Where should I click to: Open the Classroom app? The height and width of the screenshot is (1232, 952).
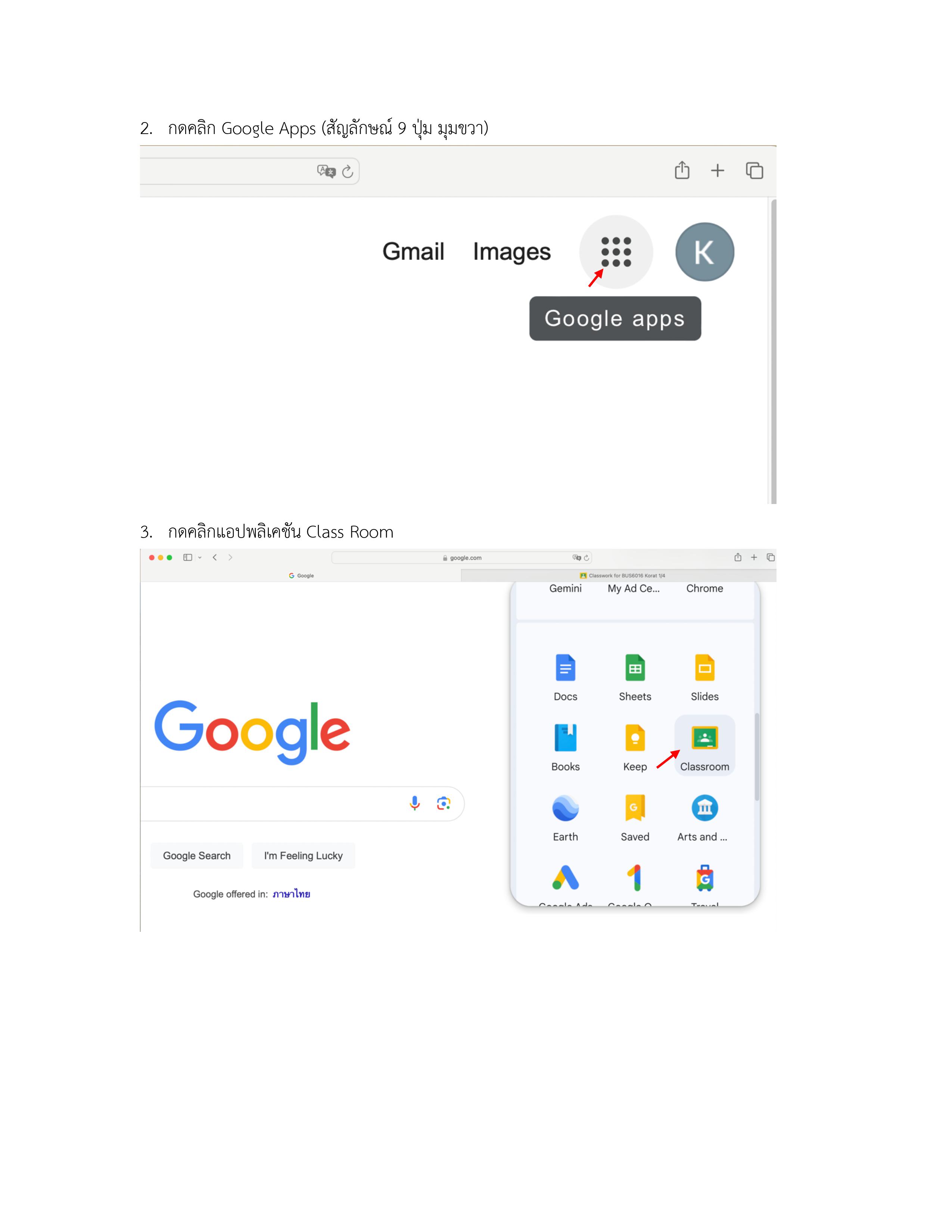(704, 746)
